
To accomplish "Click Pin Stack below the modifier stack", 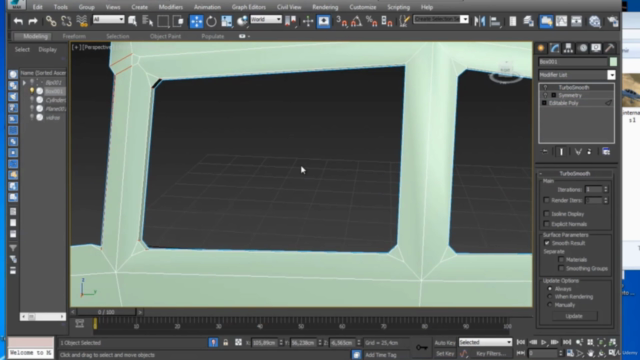I will (544, 151).
